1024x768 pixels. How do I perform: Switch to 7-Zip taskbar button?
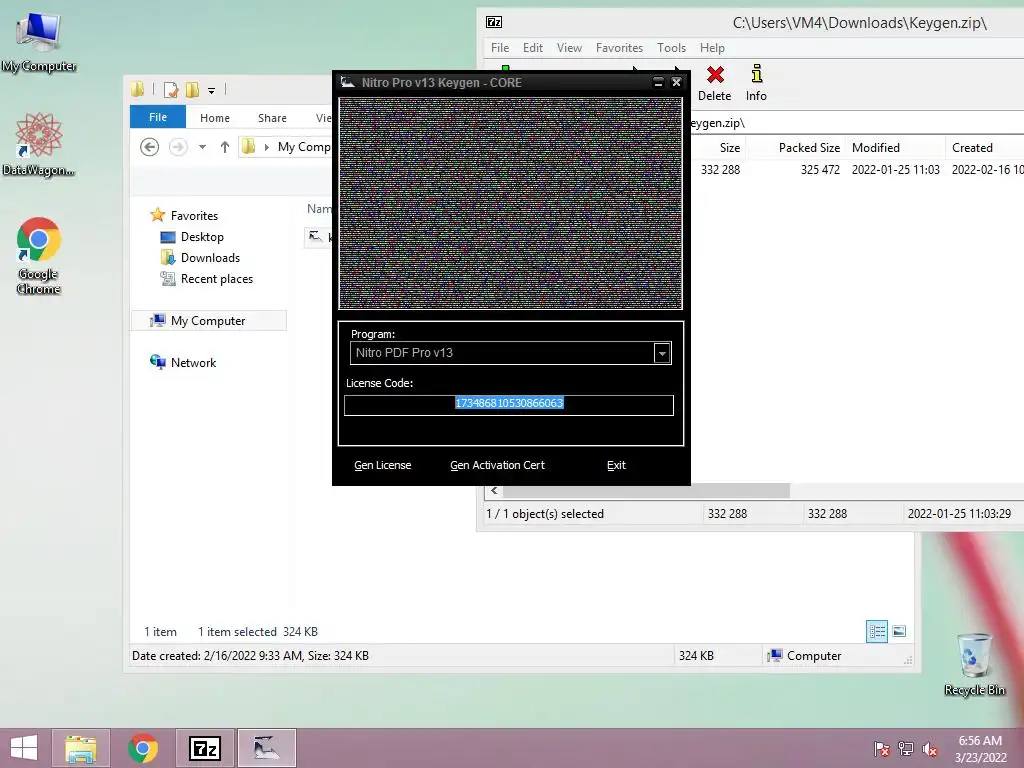coord(204,748)
